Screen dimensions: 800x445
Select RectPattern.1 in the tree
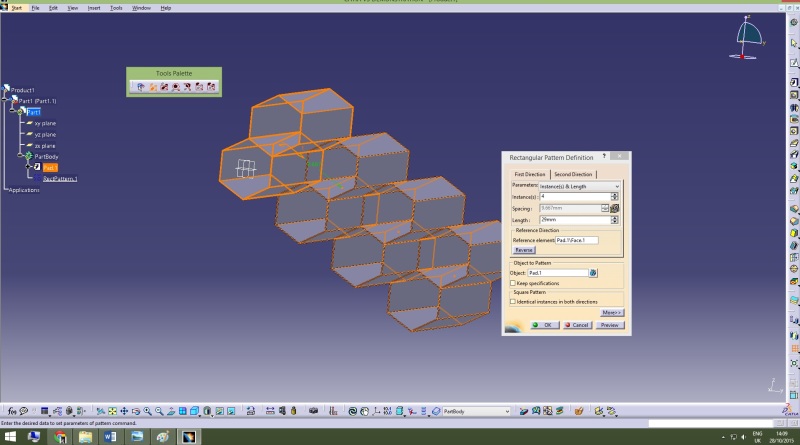(x=60, y=179)
